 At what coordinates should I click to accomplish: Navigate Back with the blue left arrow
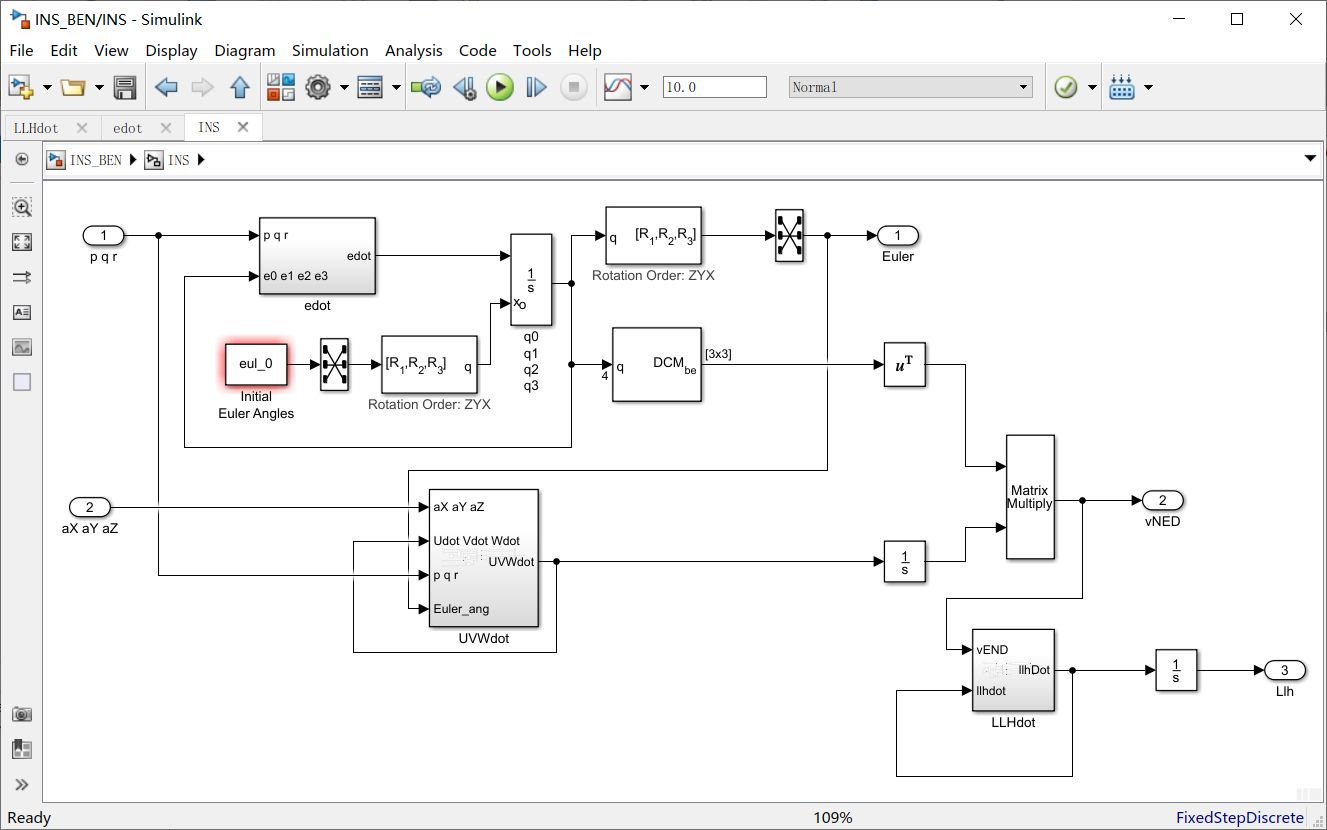point(166,87)
